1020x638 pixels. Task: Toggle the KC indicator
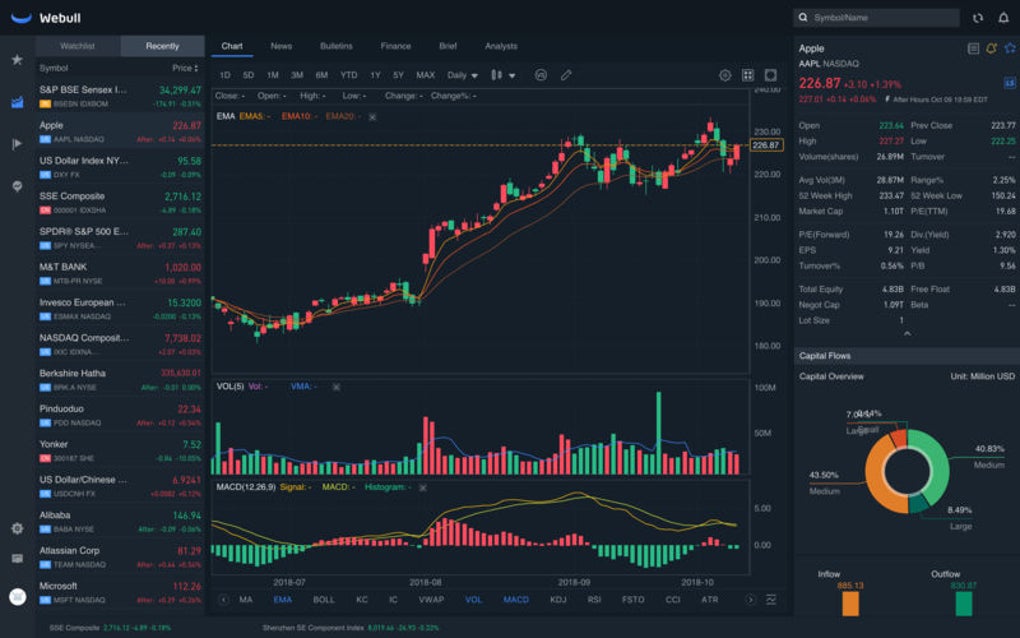(x=362, y=600)
